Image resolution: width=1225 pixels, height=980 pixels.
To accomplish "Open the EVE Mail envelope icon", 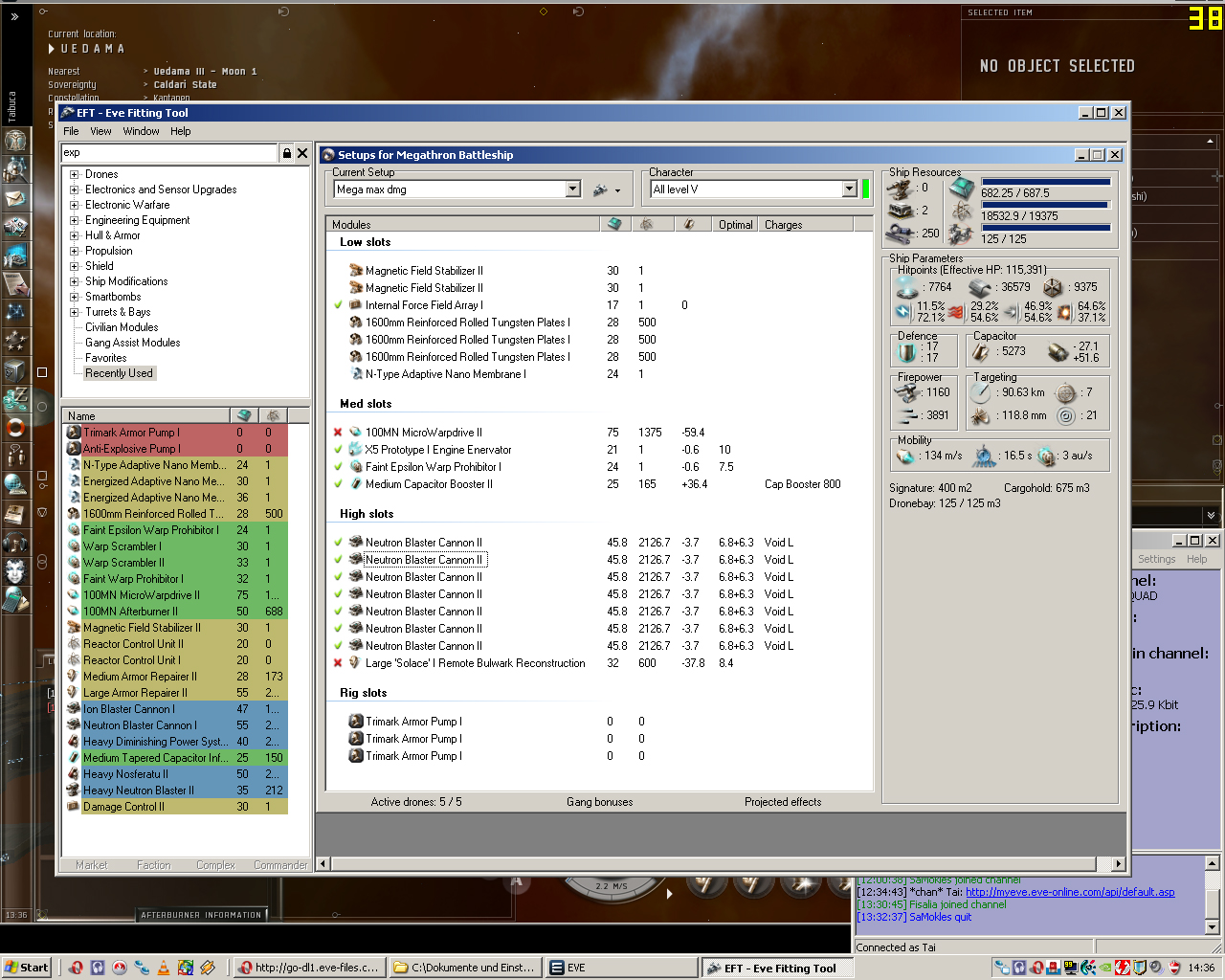I will click(x=15, y=198).
